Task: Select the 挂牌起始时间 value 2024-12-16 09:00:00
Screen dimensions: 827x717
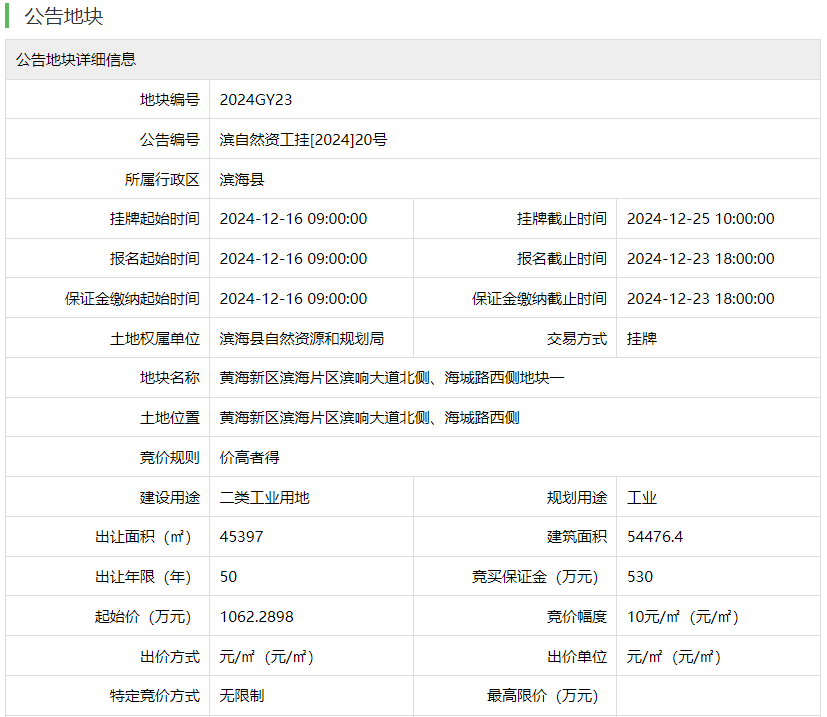Action: (293, 218)
